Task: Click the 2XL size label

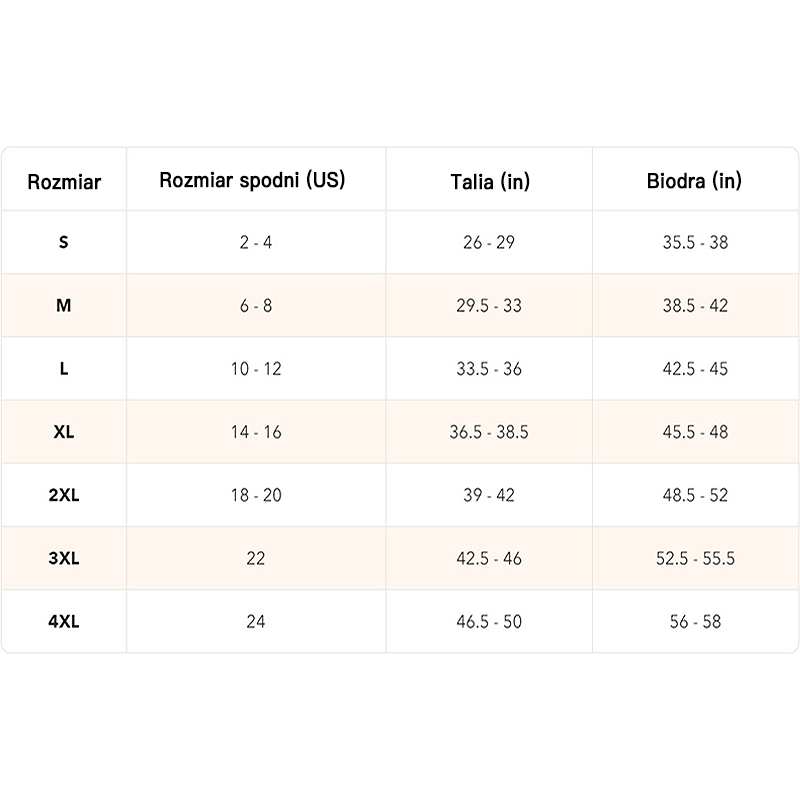Action: tap(64, 495)
